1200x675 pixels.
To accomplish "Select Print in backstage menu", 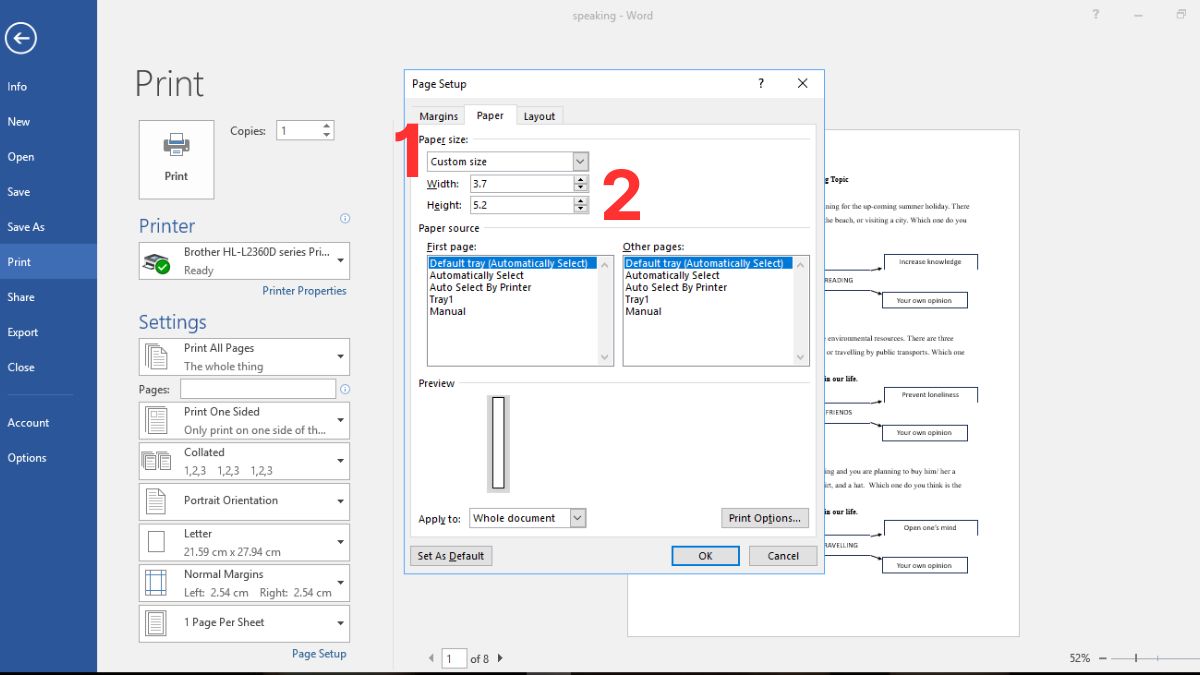I will tap(48, 262).
